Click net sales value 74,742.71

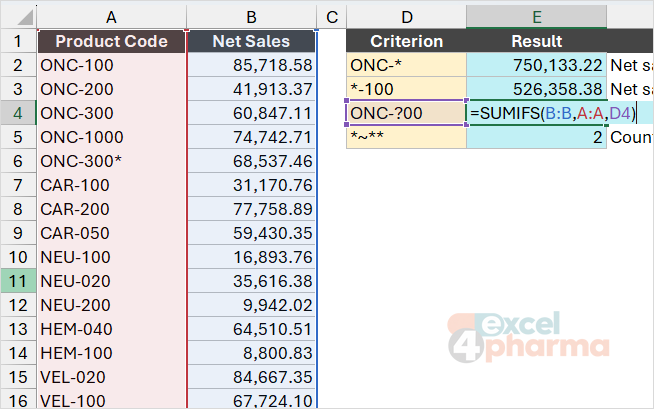[x=252, y=137]
